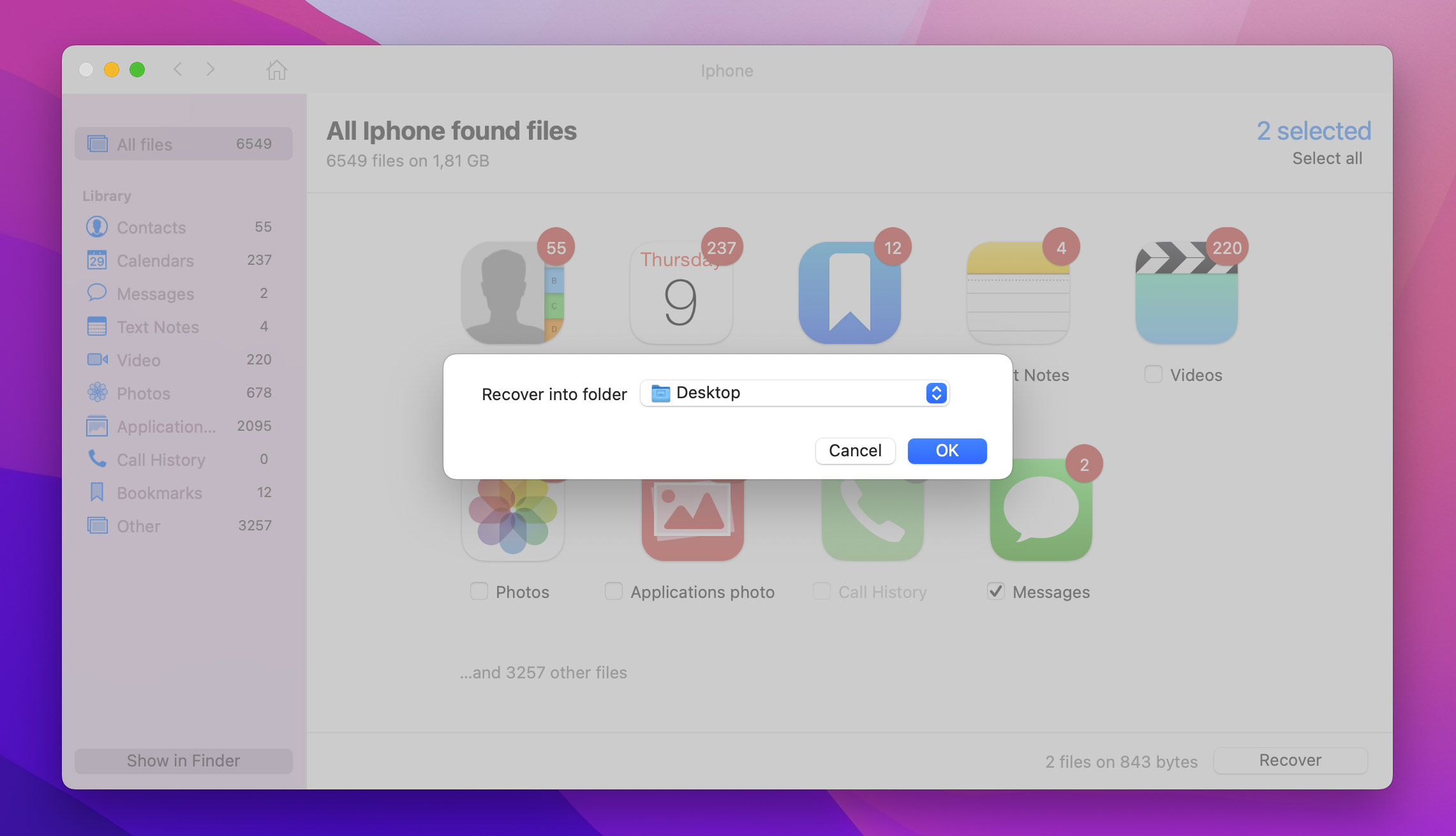The image size is (1456, 836).
Task: Open the Call History phone icon
Action: [x=873, y=520]
